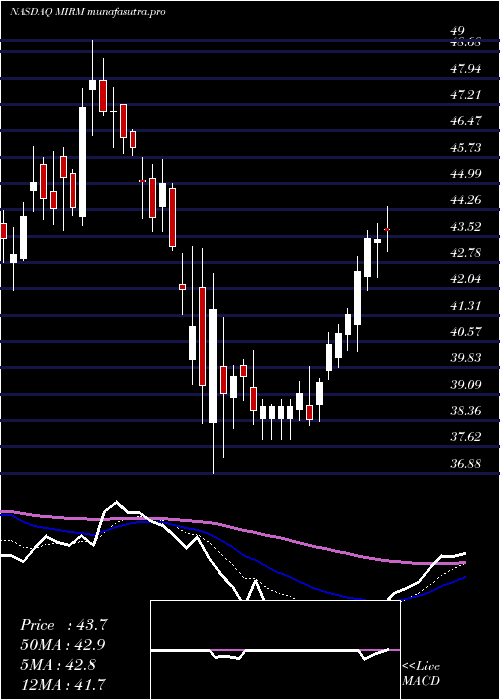Click the <<Live MACD label
This screenshot has width=500, height=700.
[x=421, y=674]
